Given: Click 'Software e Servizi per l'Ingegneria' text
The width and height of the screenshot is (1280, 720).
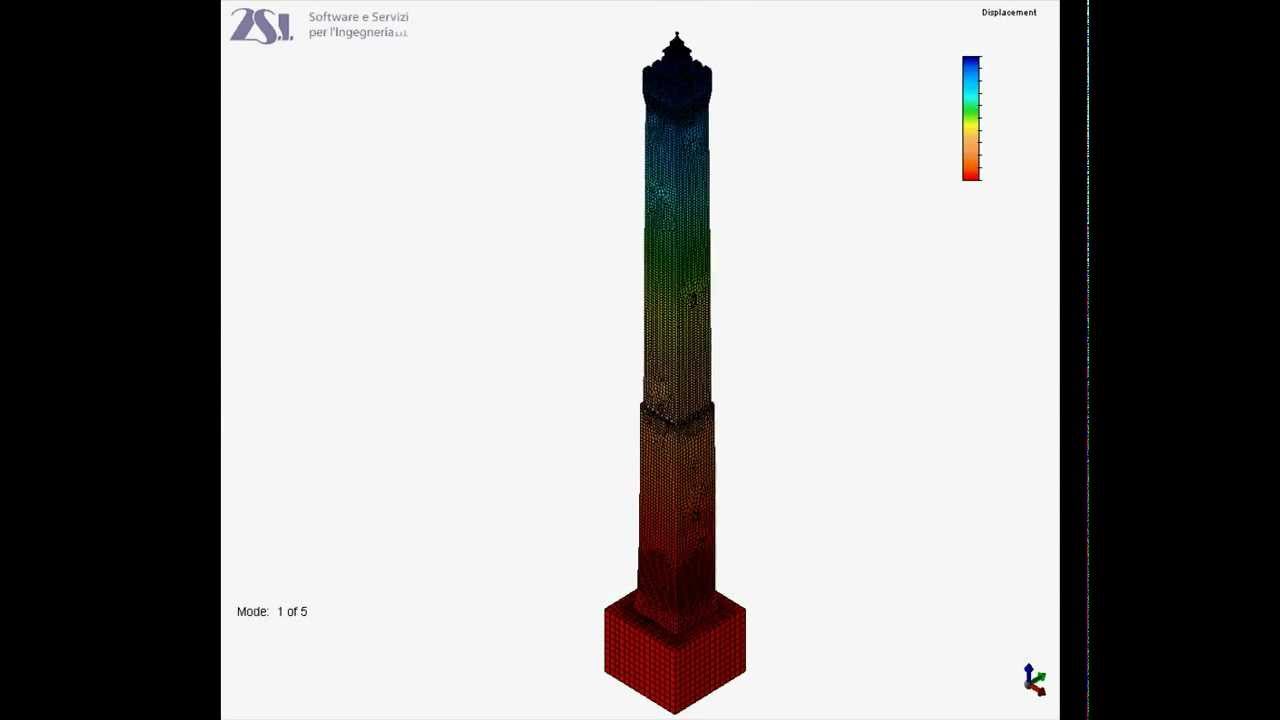Looking at the screenshot, I should [x=358, y=25].
